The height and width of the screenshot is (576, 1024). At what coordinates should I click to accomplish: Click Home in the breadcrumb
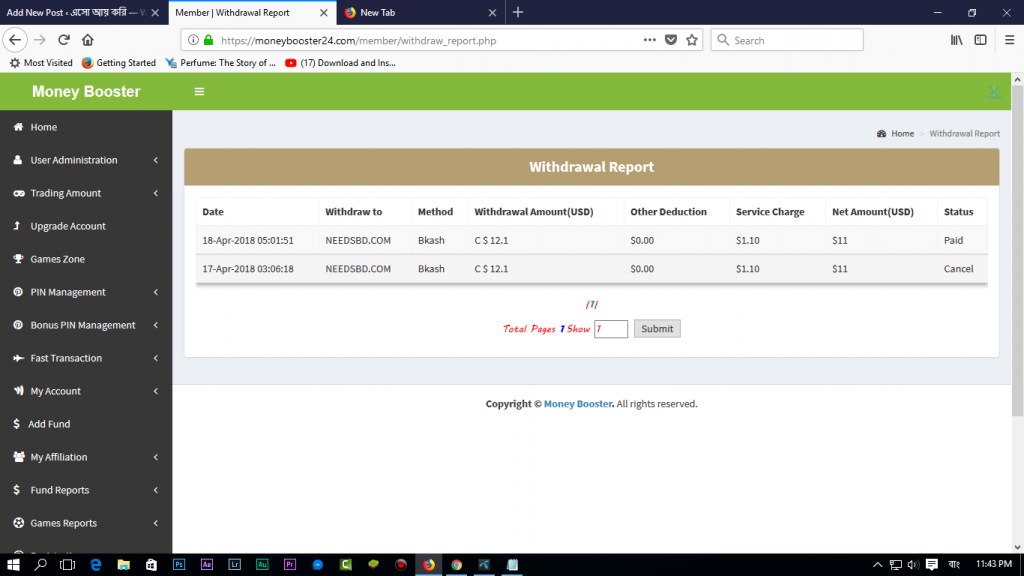(x=902, y=133)
